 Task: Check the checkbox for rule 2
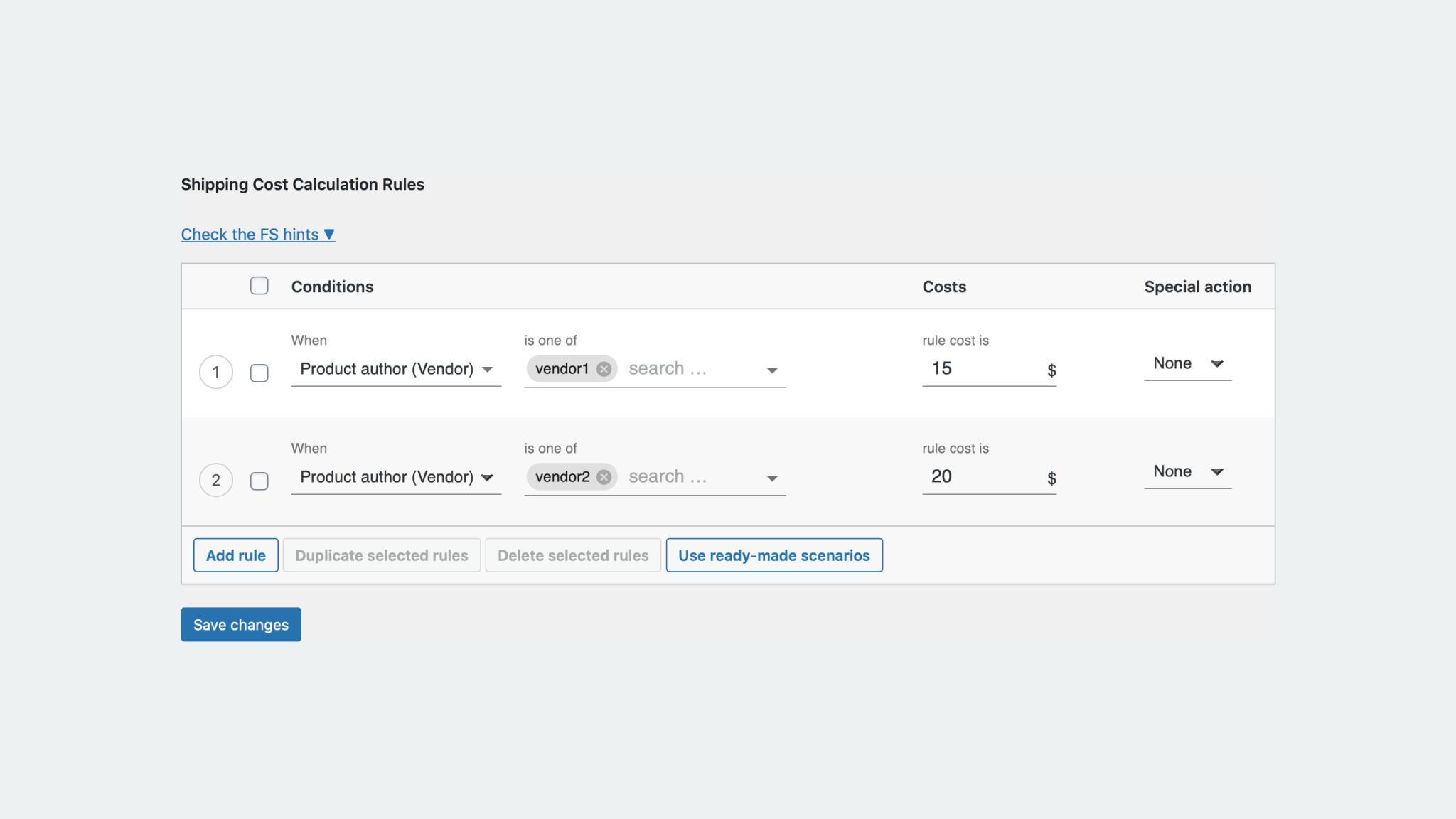click(x=259, y=481)
